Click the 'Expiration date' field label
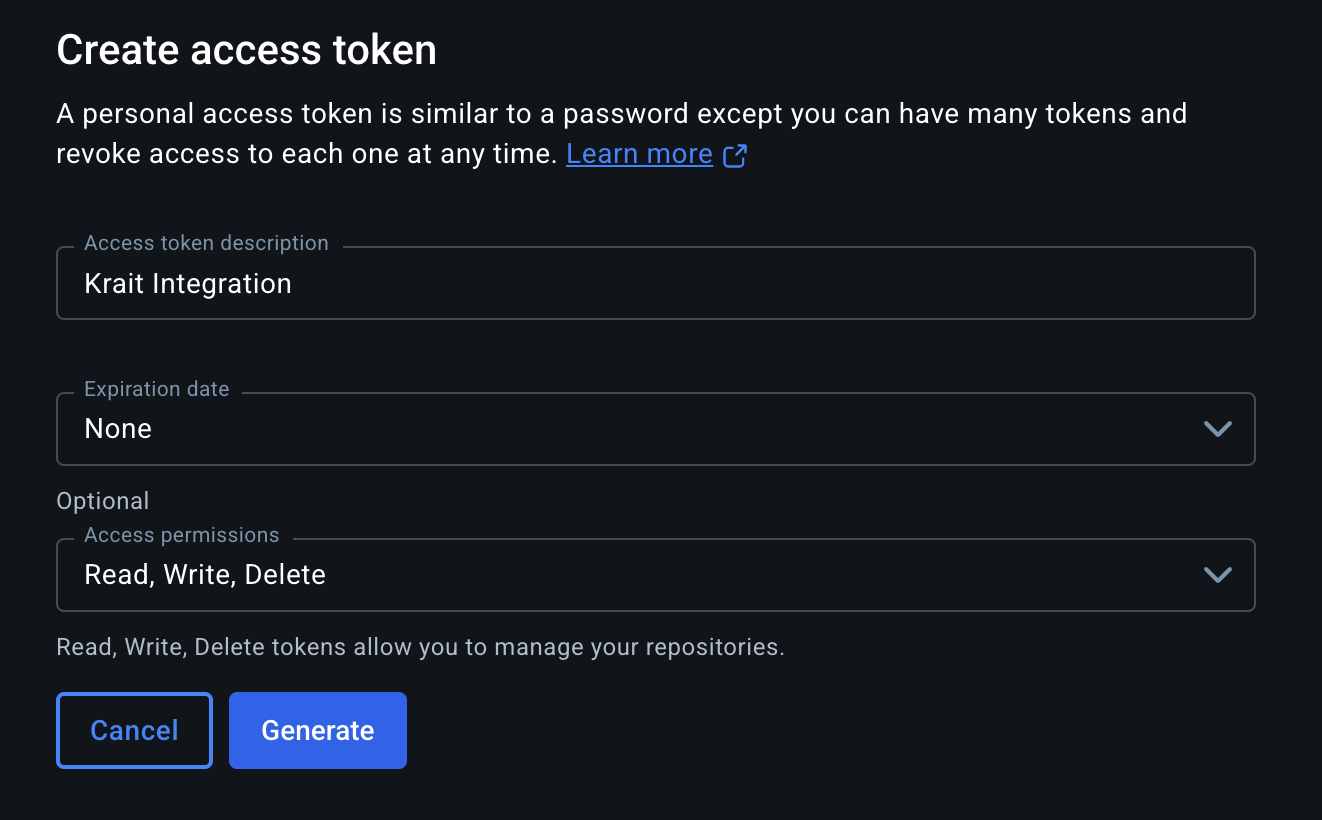The image size is (1322, 820). coord(157,389)
